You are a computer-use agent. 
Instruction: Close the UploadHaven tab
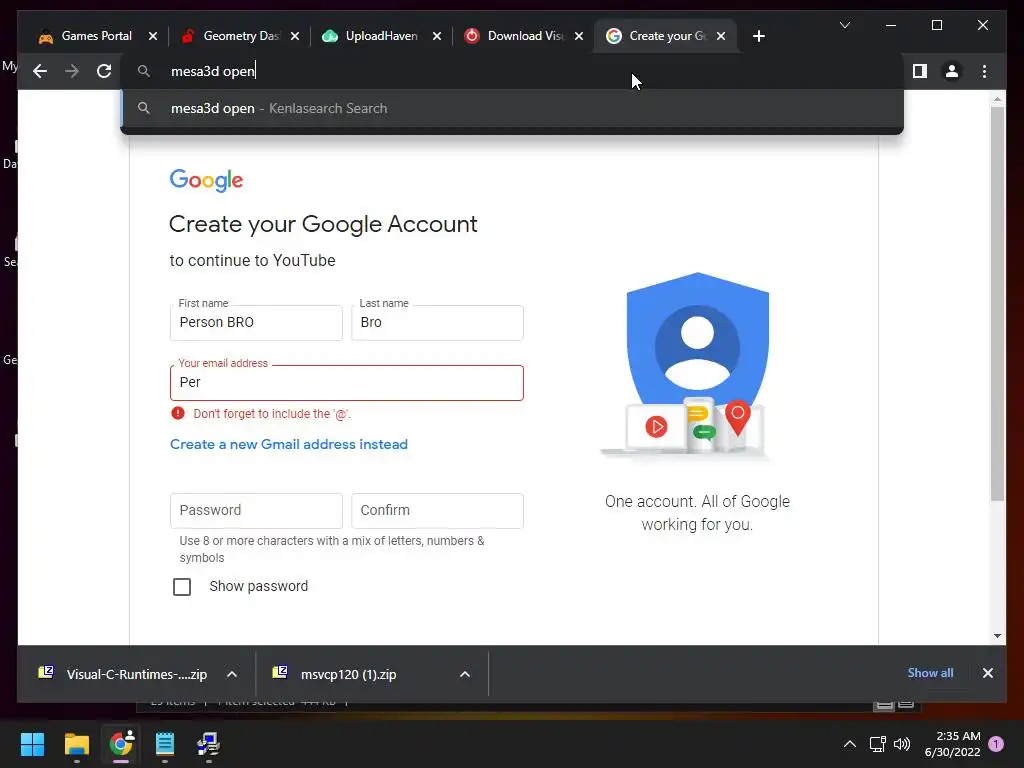click(437, 36)
